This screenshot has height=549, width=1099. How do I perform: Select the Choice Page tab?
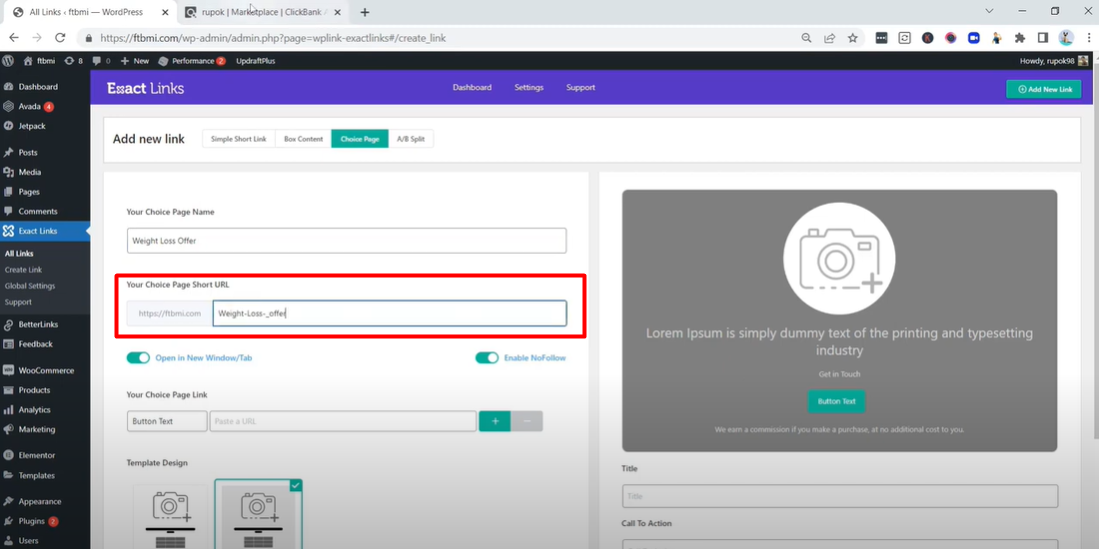pyautogui.click(x=360, y=139)
